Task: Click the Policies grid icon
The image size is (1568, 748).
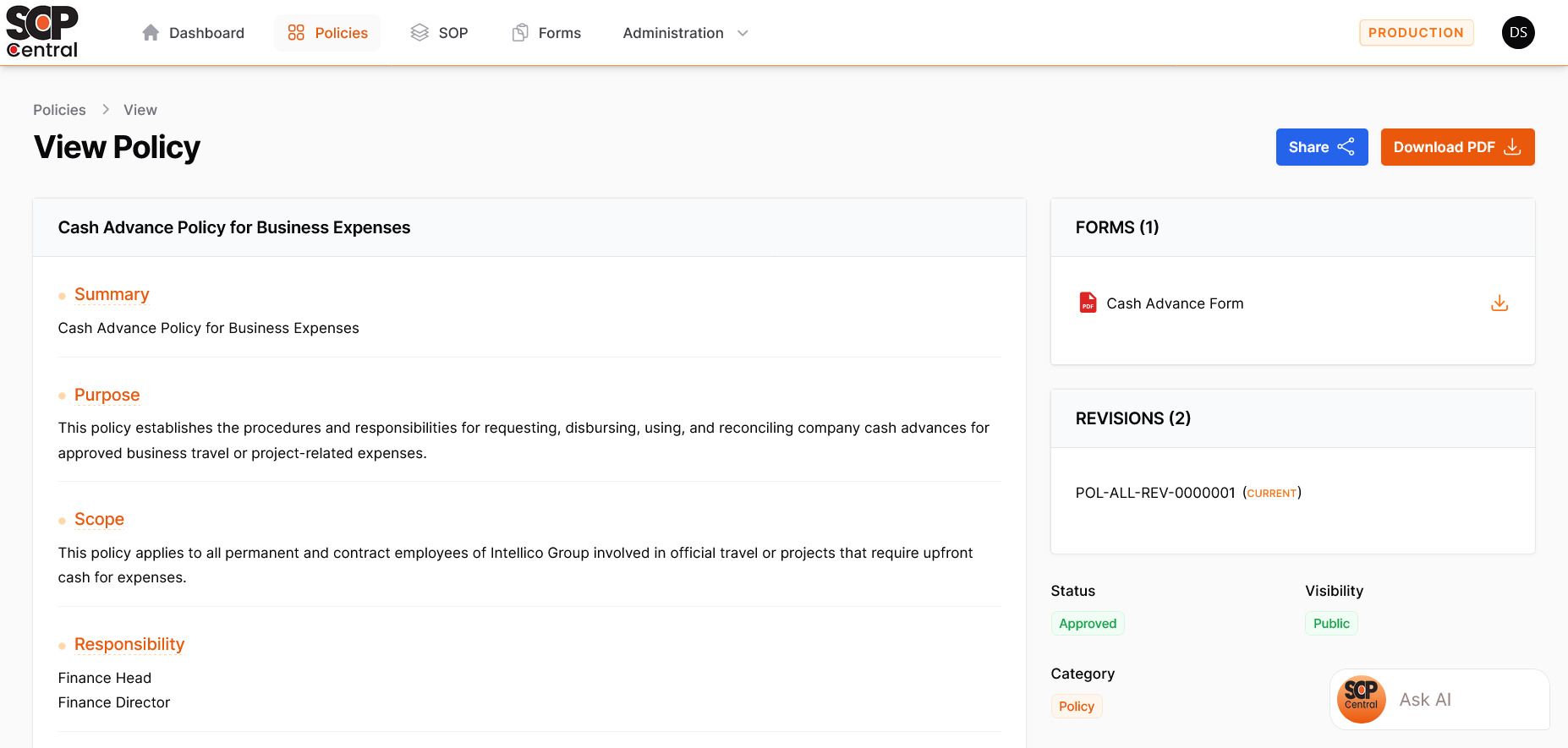Action: [296, 33]
